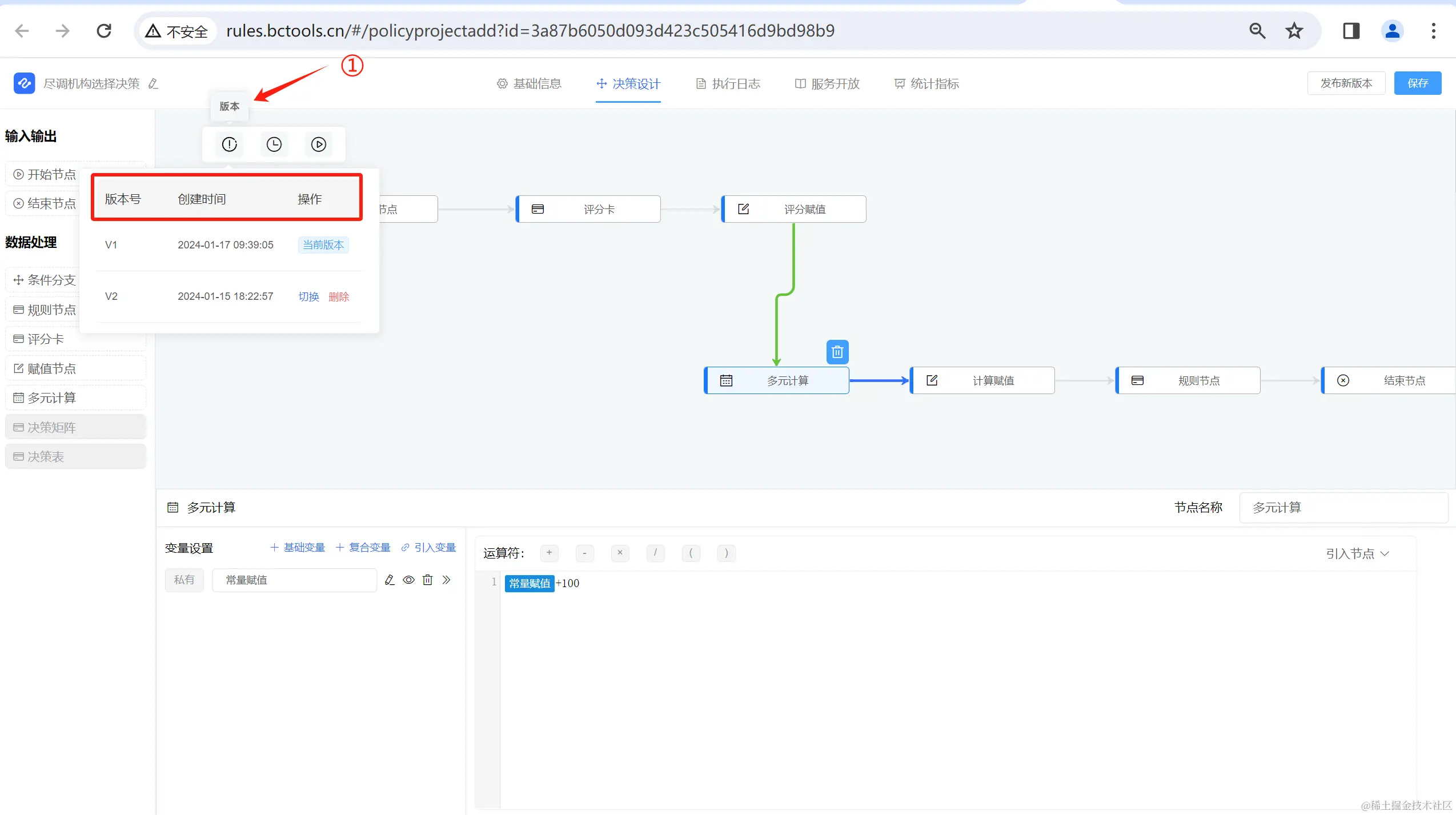Click 切换 link for V2
This screenshot has height=815, width=1456.
(308, 296)
